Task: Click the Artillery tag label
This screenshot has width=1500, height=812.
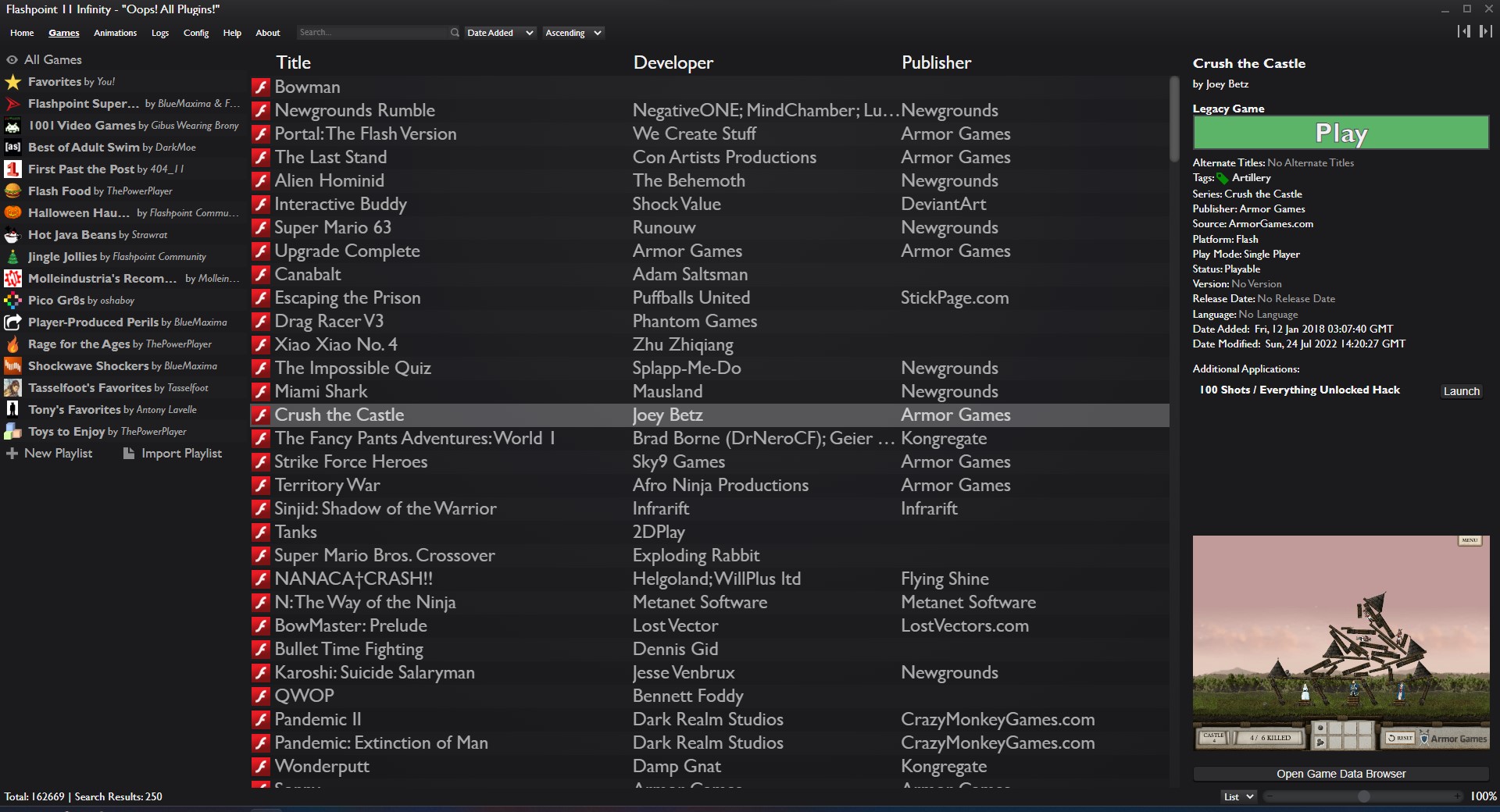Action: click(x=1251, y=178)
